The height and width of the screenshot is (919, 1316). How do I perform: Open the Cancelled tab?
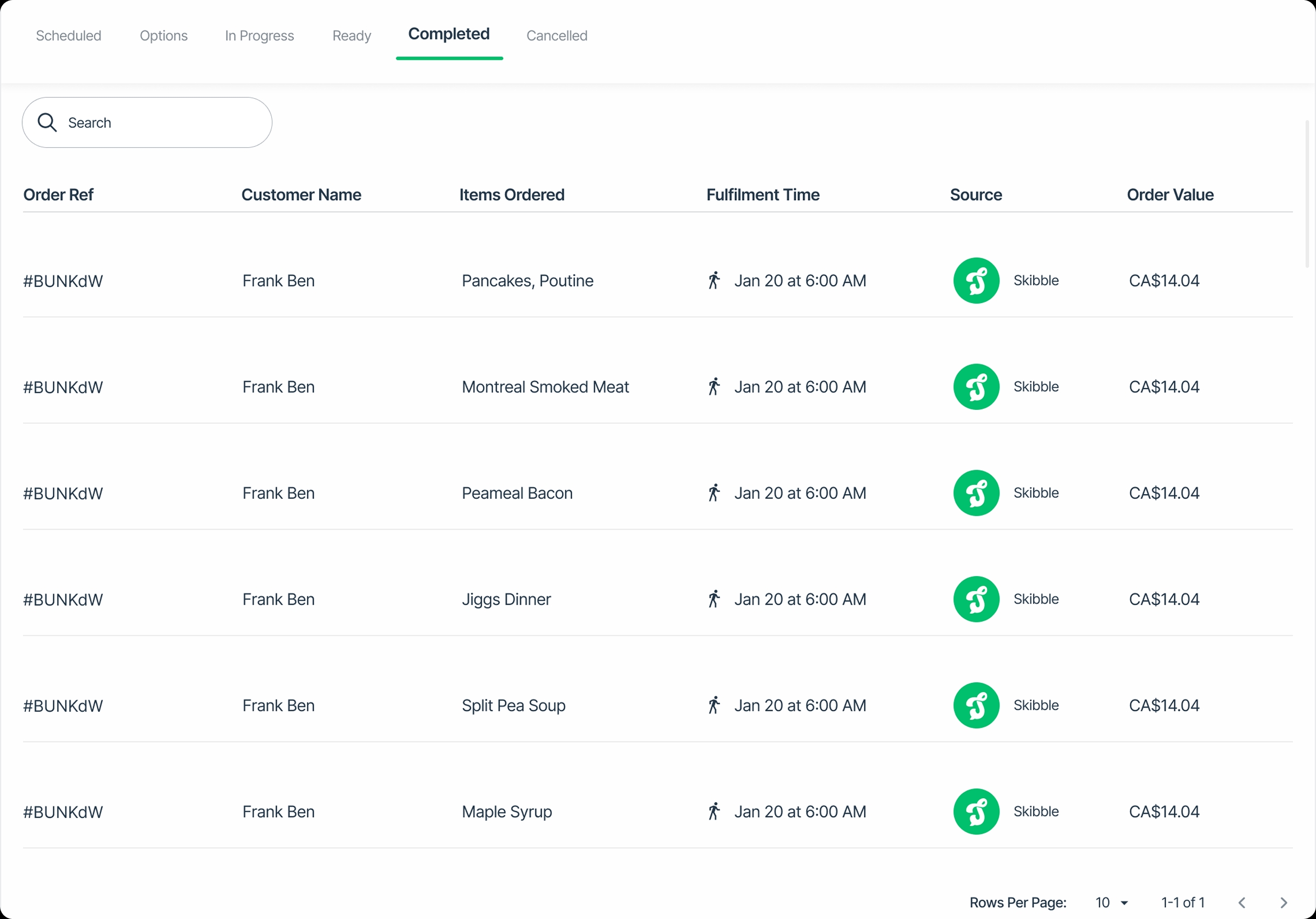pos(557,36)
